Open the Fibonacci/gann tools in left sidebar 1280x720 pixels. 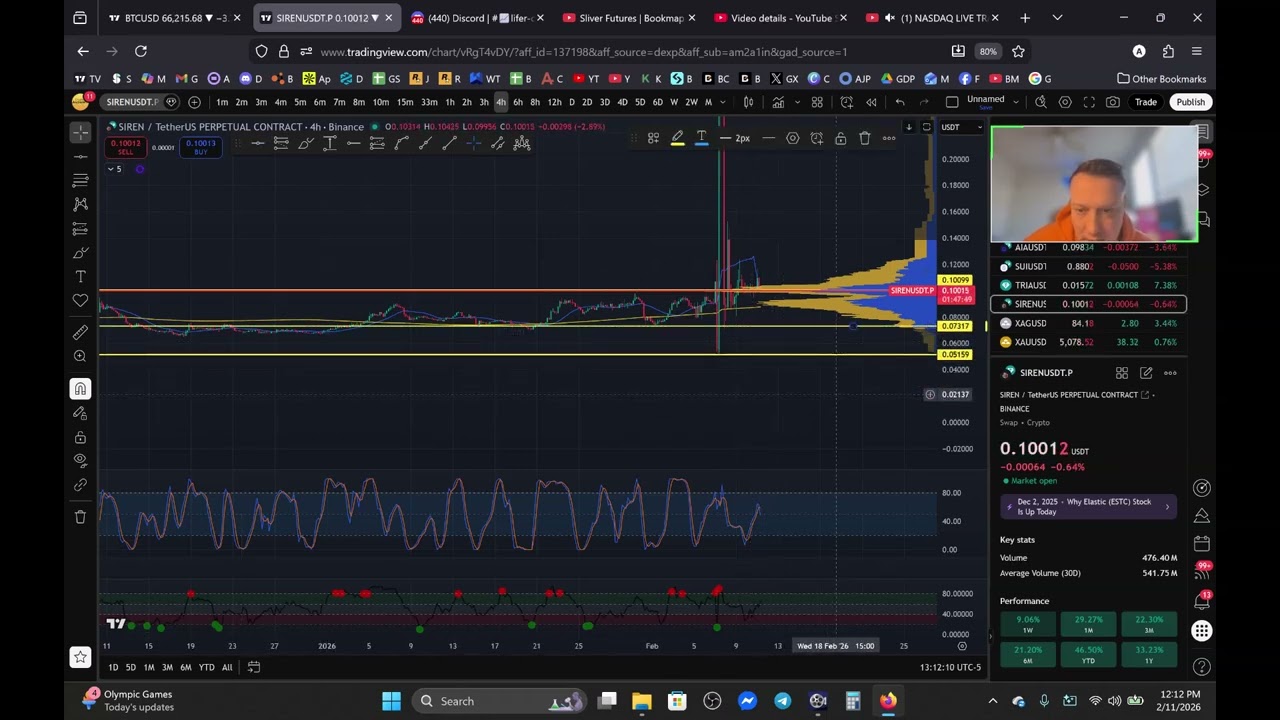pos(80,180)
